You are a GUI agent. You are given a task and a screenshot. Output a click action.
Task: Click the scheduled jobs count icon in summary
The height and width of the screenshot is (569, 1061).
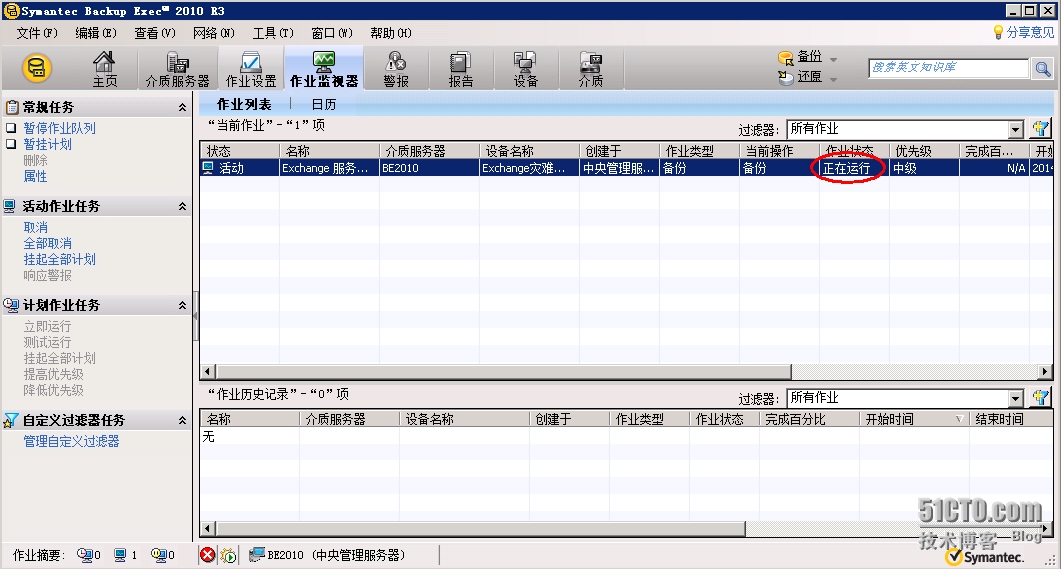(x=158, y=555)
